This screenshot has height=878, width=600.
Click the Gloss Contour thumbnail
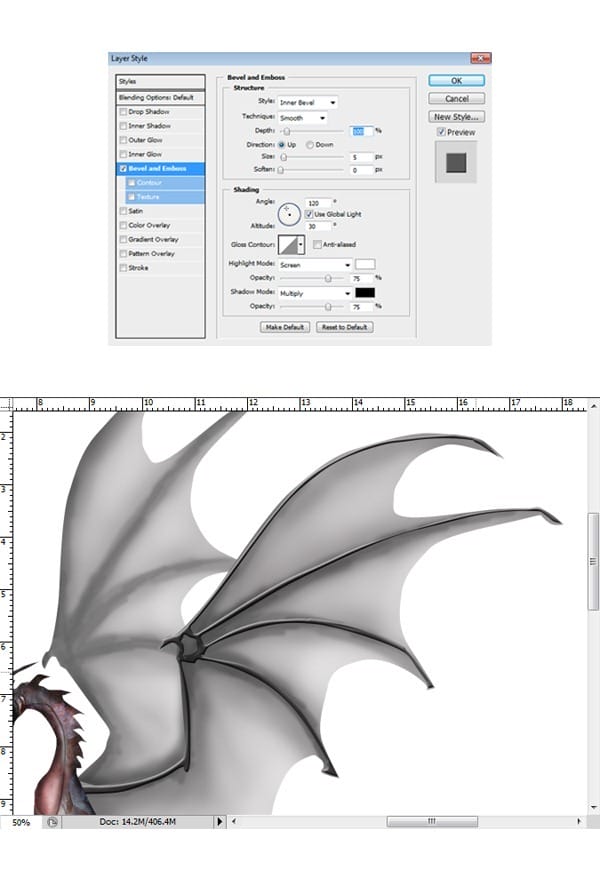288,245
